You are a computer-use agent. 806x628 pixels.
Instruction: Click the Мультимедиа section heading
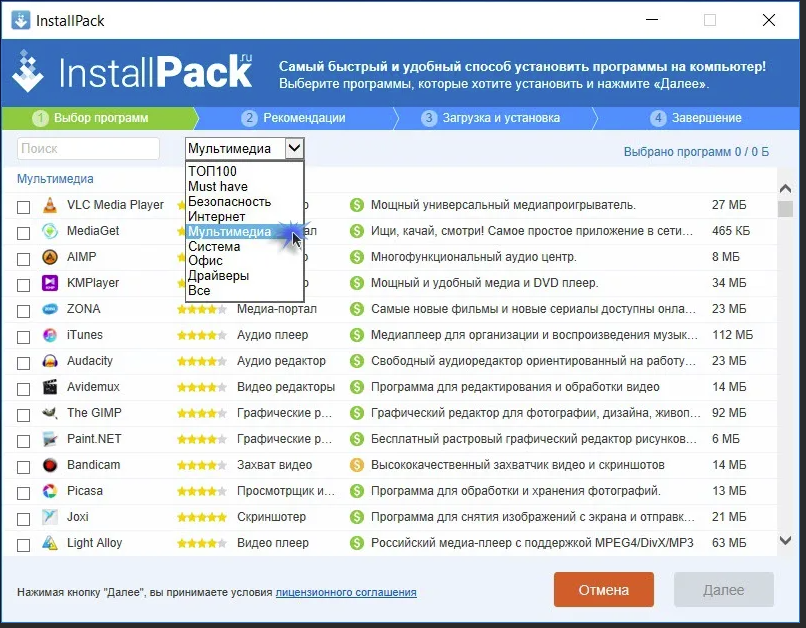[55, 179]
